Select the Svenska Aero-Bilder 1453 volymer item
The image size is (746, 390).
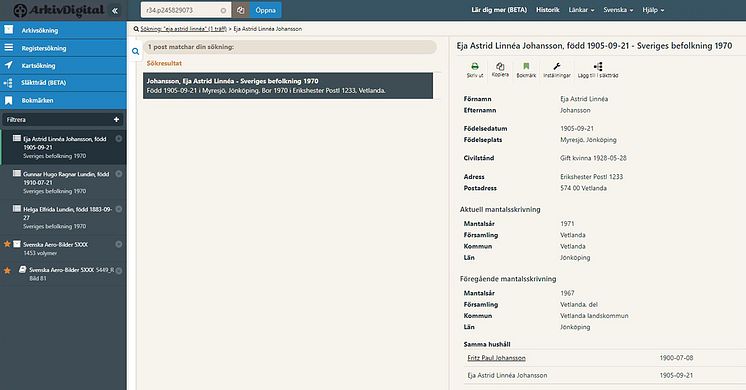tap(63, 248)
